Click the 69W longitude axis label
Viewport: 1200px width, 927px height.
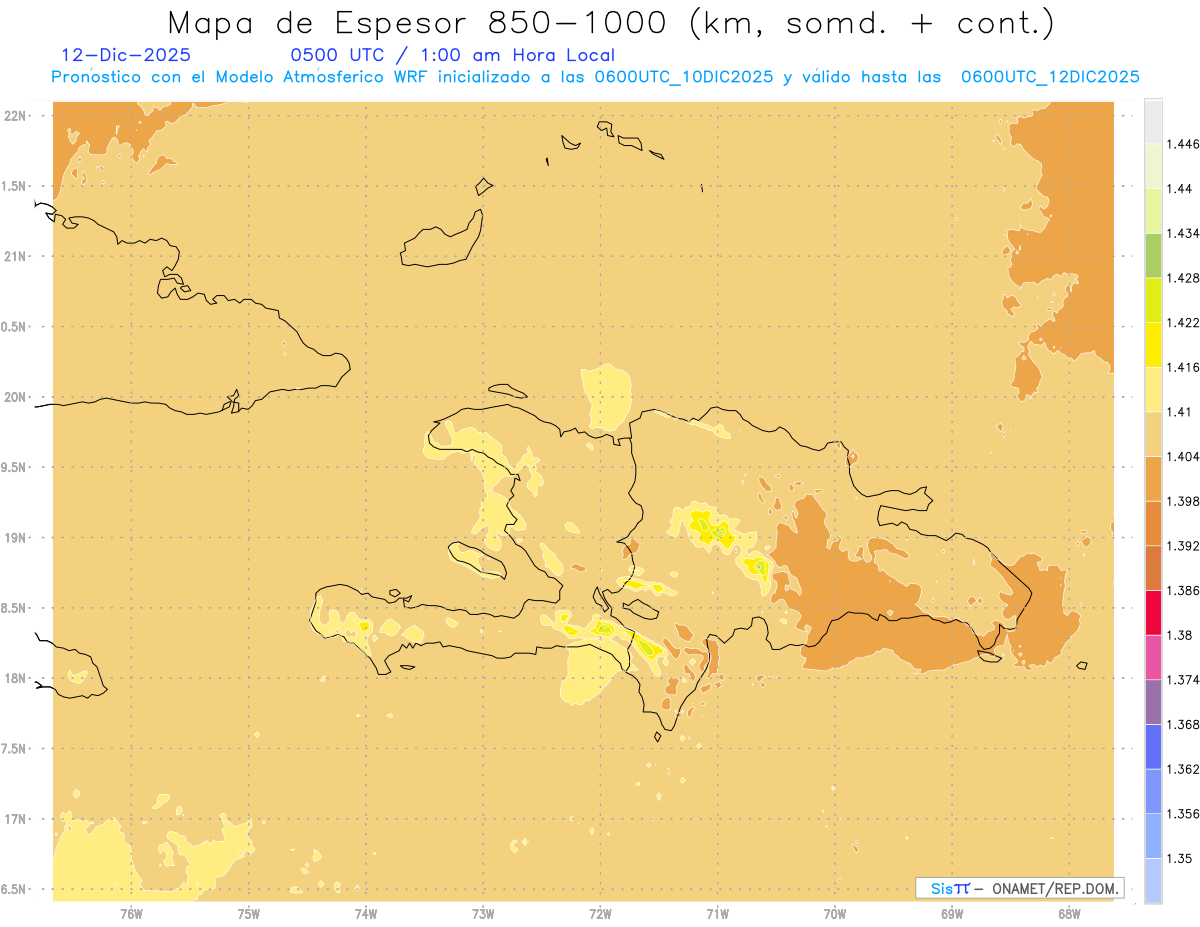point(952,914)
